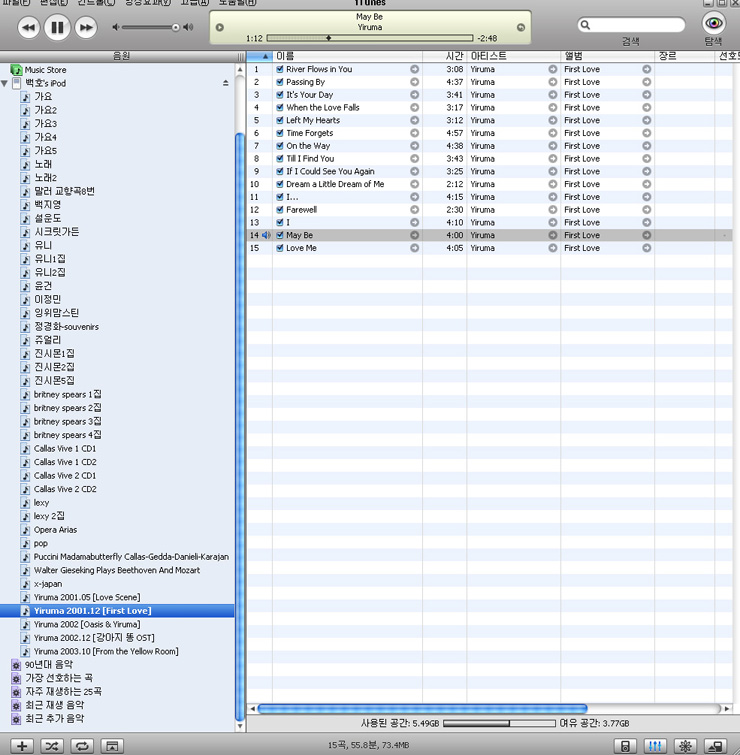The width and height of the screenshot is (740, 755).
Task: Open the Opera Arias playlist
Action: pyautogui.click(x=55, y=530)
